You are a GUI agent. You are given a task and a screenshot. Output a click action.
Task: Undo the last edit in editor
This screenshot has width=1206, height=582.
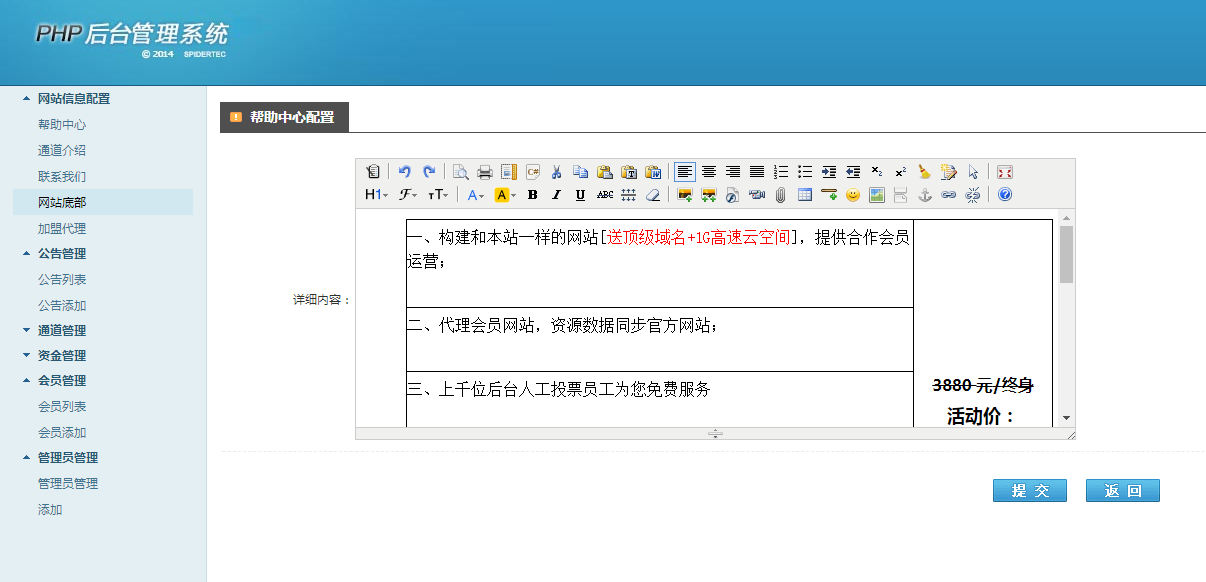[405, 171]
